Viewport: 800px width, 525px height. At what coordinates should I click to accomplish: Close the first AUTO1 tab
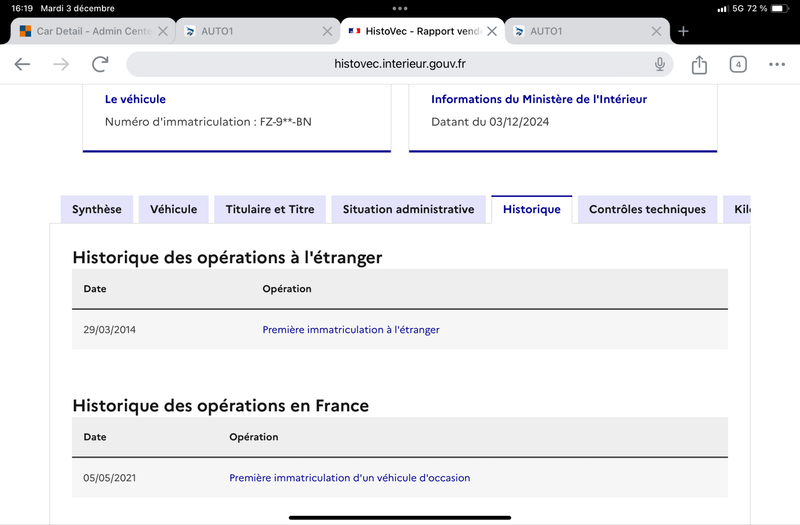pos(328,31)
